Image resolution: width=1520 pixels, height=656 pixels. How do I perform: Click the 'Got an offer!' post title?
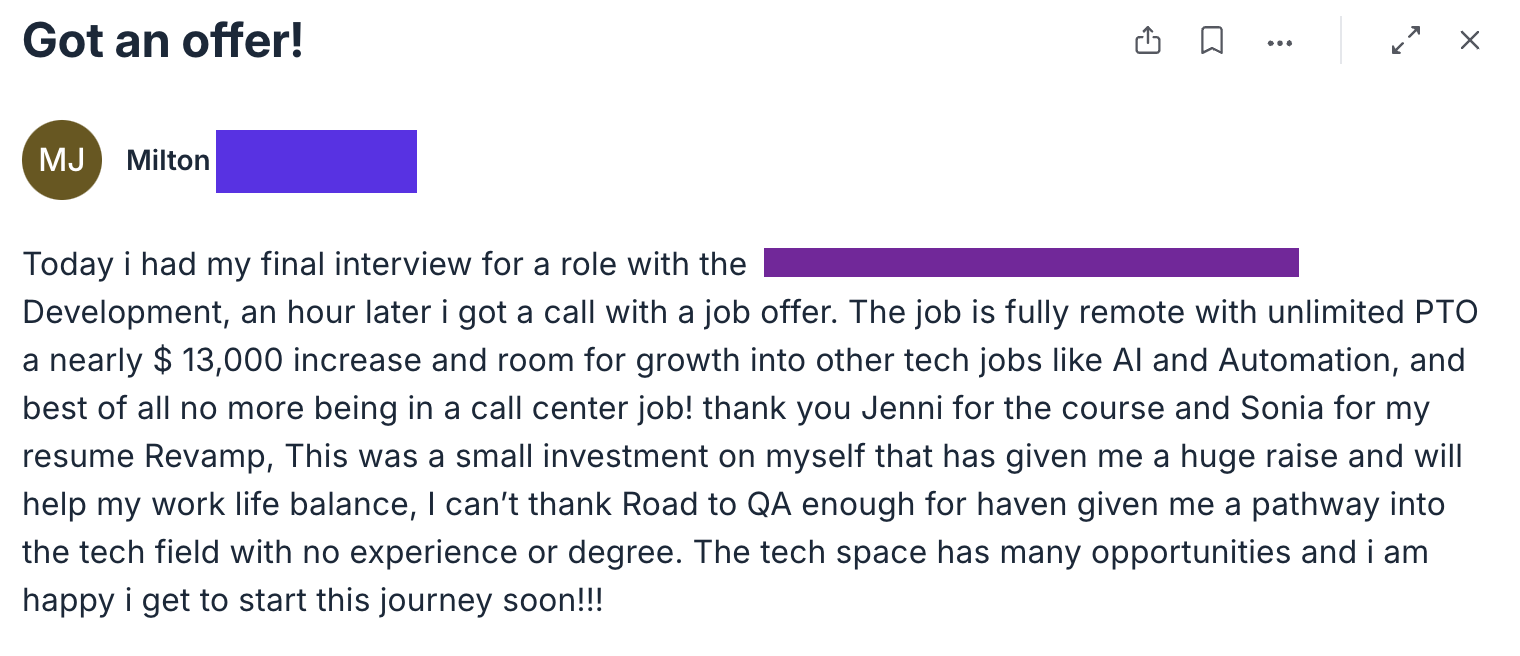point(162,42)
